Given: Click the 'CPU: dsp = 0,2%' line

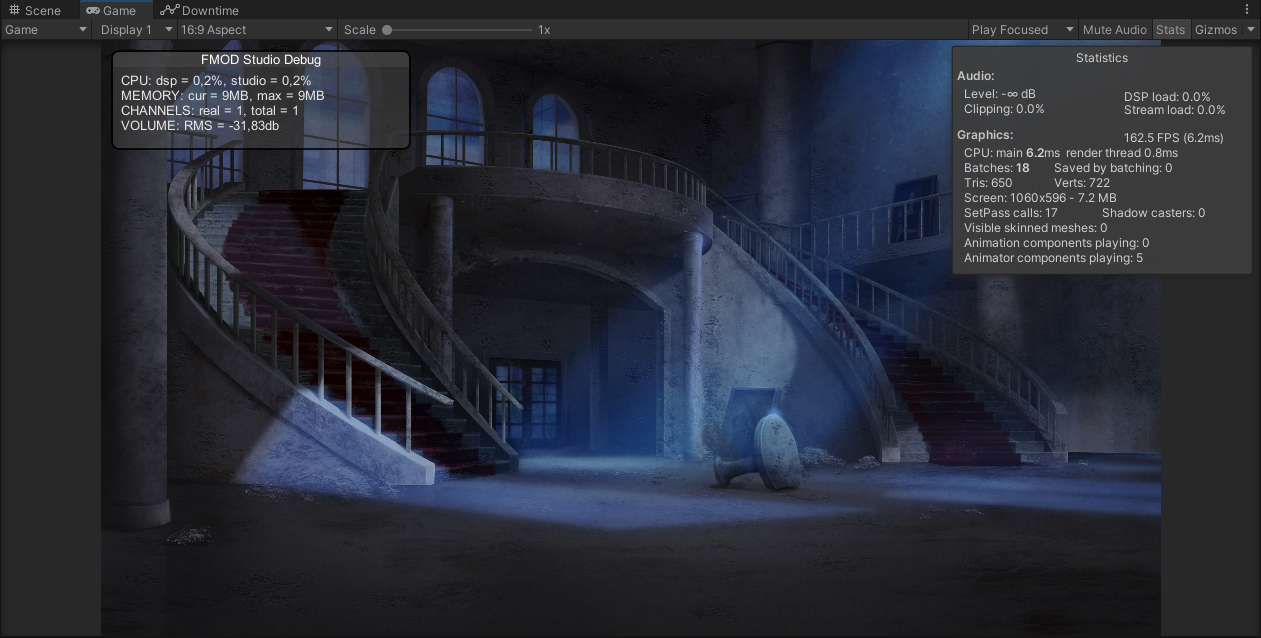Looking at the screenshot, I should pyautogui.click(x=216, y=80).
